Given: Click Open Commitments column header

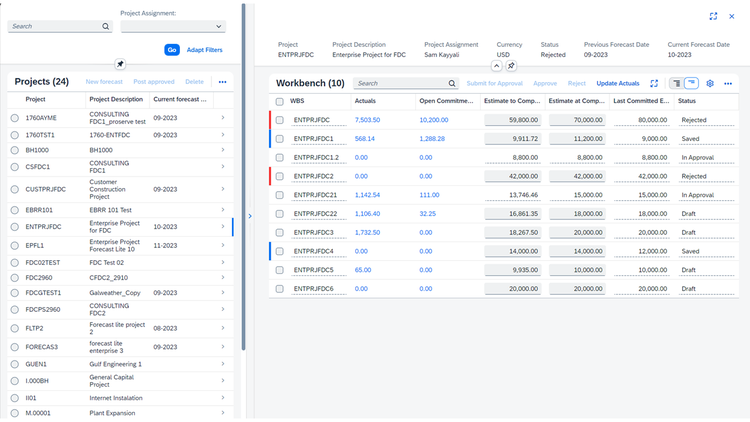Looking at the screenshot, I should coord(446,101).
